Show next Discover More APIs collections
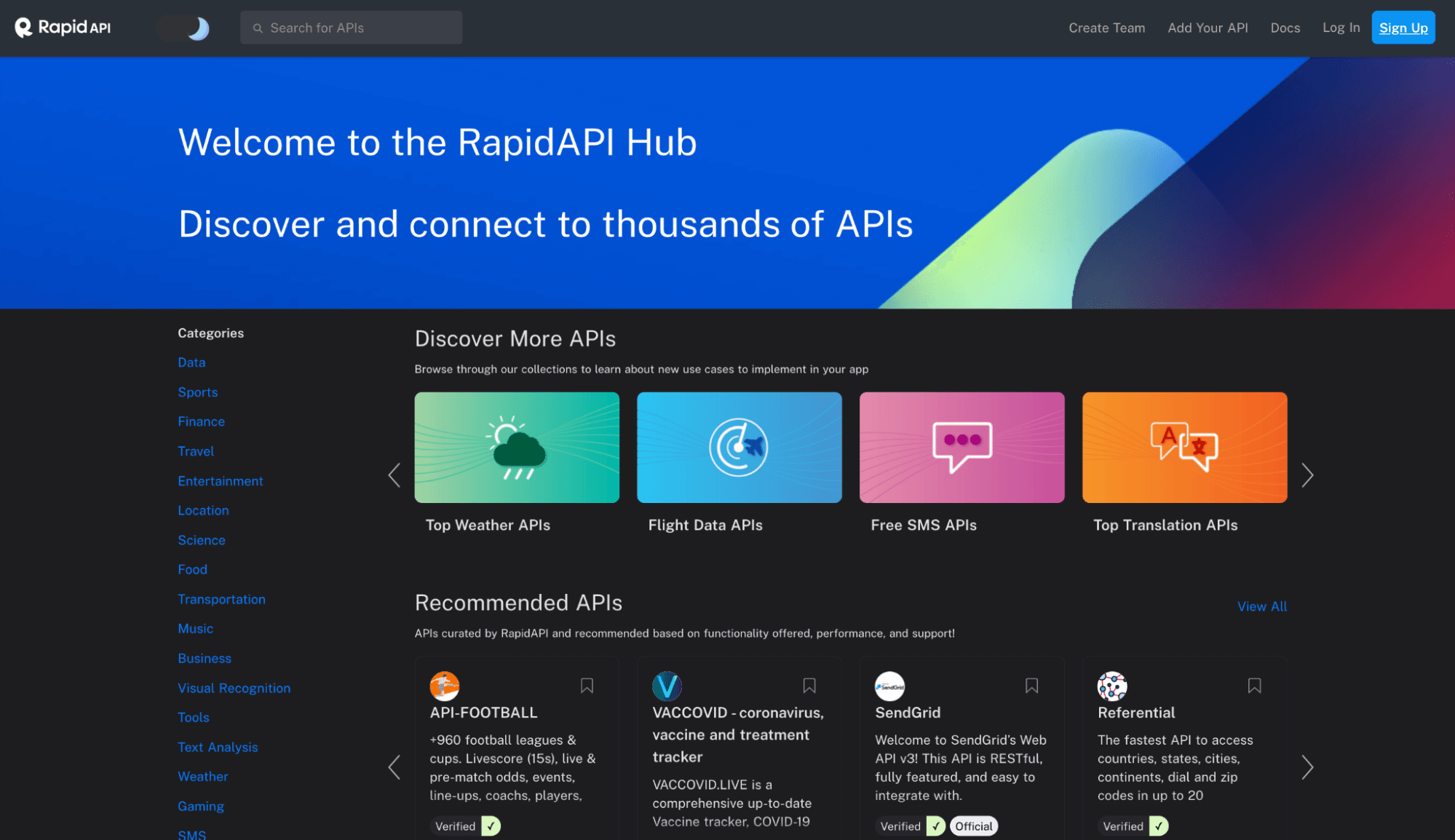Viewport: 1455px width, 840px height. (1307, 475)
